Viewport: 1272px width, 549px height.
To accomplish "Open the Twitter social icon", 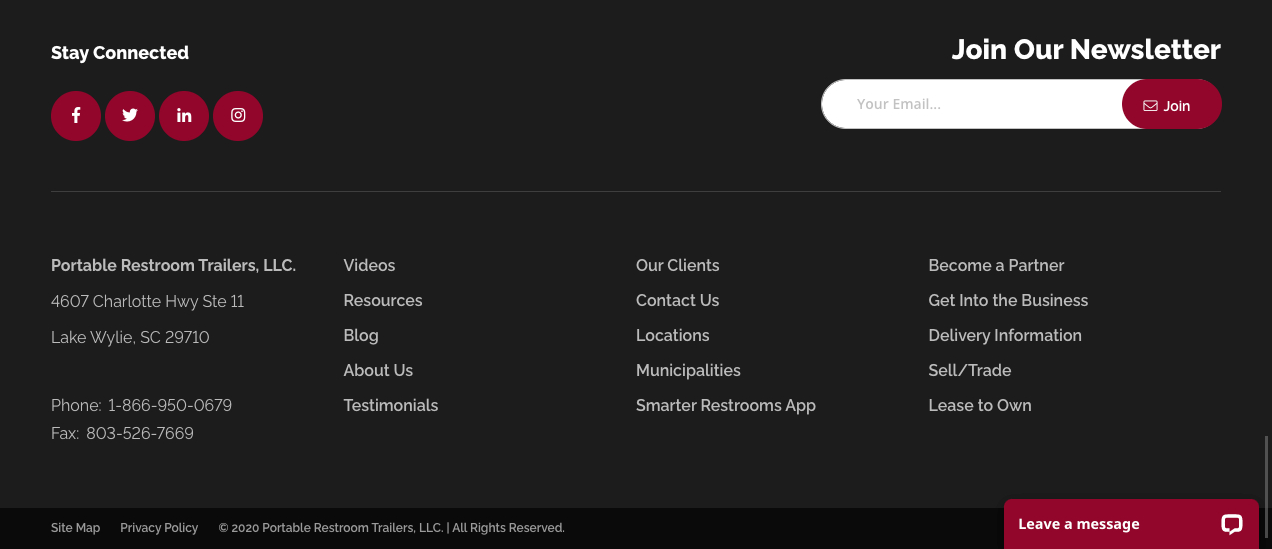I will pos(130,116).
